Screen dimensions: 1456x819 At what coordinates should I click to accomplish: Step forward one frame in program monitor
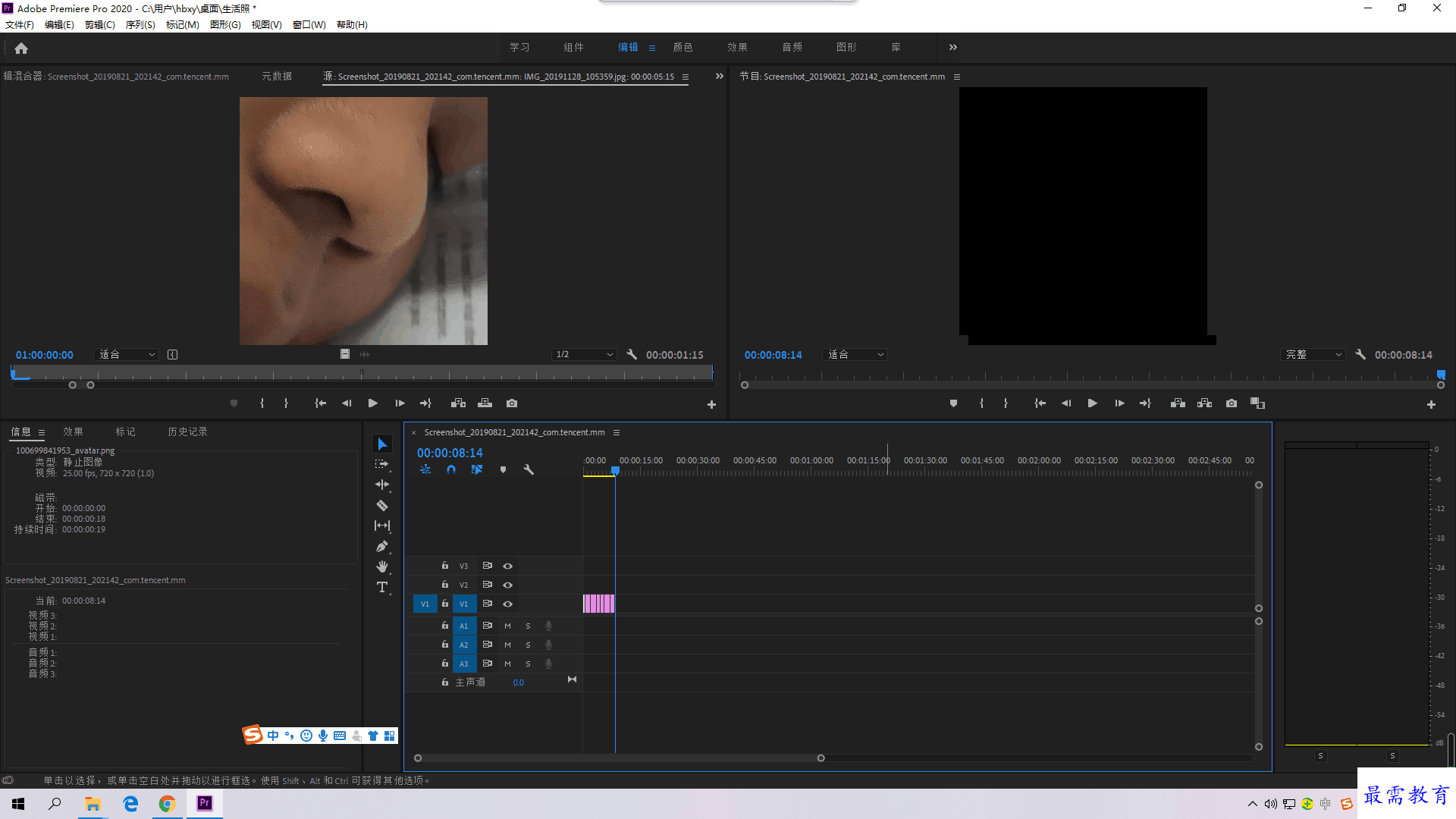pos(1119,403)
